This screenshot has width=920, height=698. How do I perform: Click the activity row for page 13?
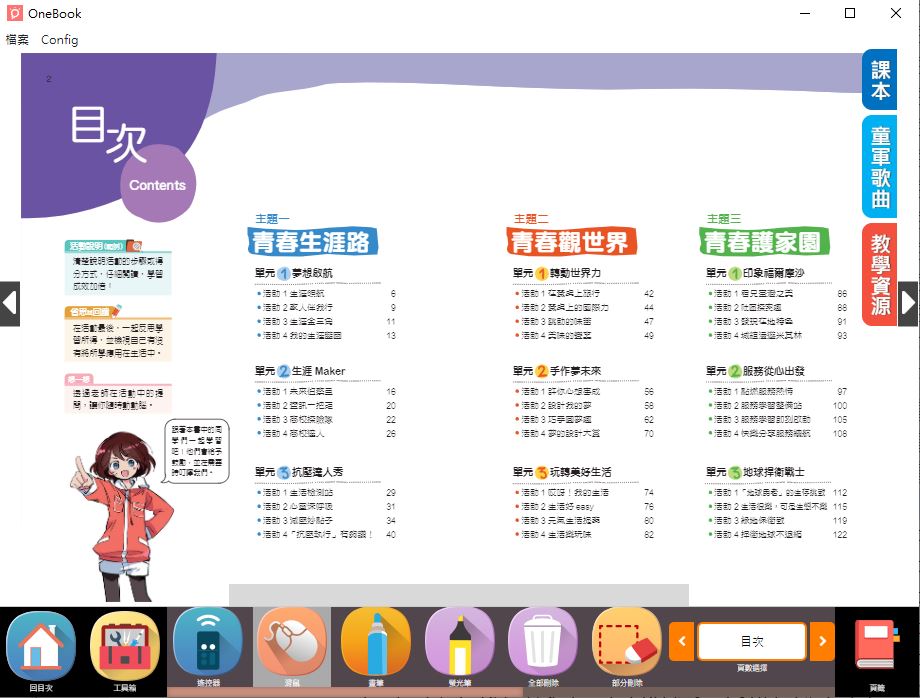pyautogui.click(x=326, y=336)
